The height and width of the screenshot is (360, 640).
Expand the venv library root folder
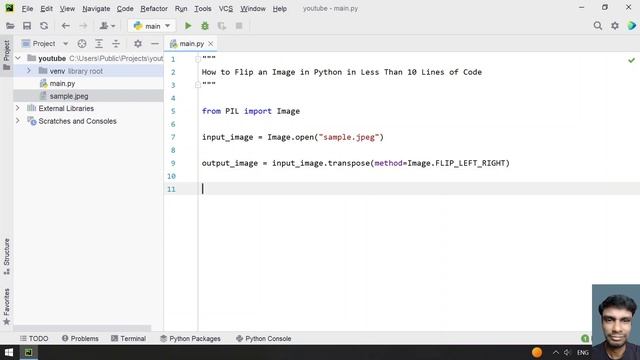(x=29, y=71)
